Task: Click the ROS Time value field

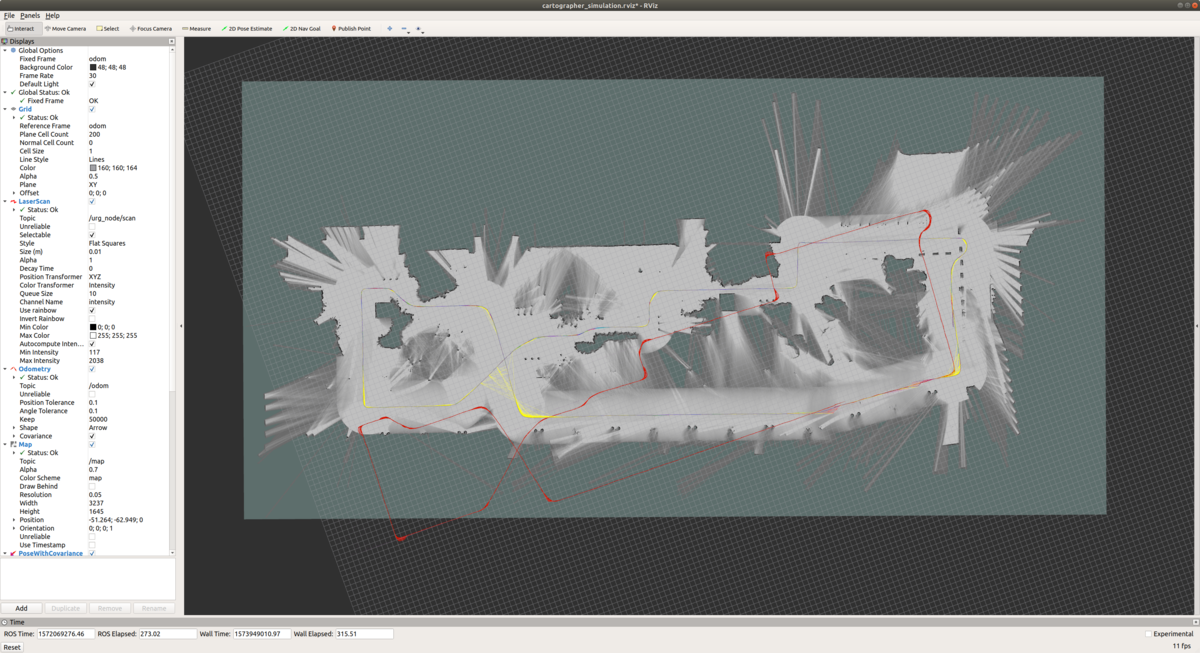Action: tap(66, 634)
